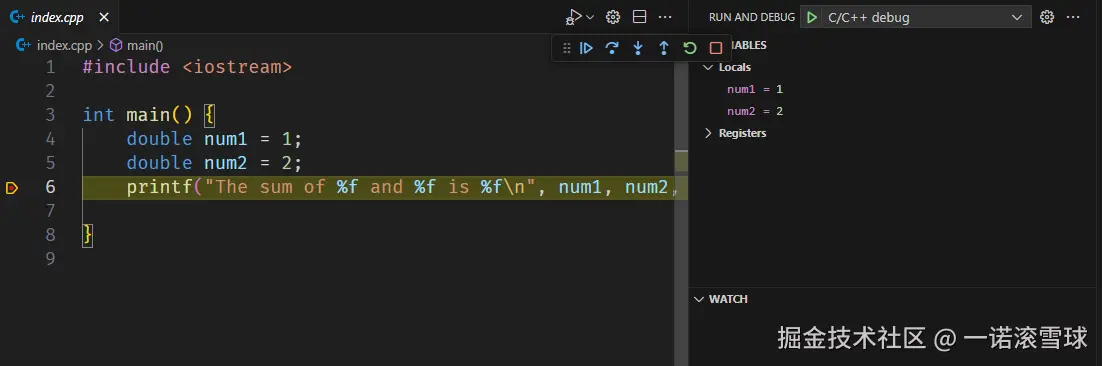Click the '#include <iostream>' line
The height and width of the screenshot is (366, 1102).
[187, 67]
